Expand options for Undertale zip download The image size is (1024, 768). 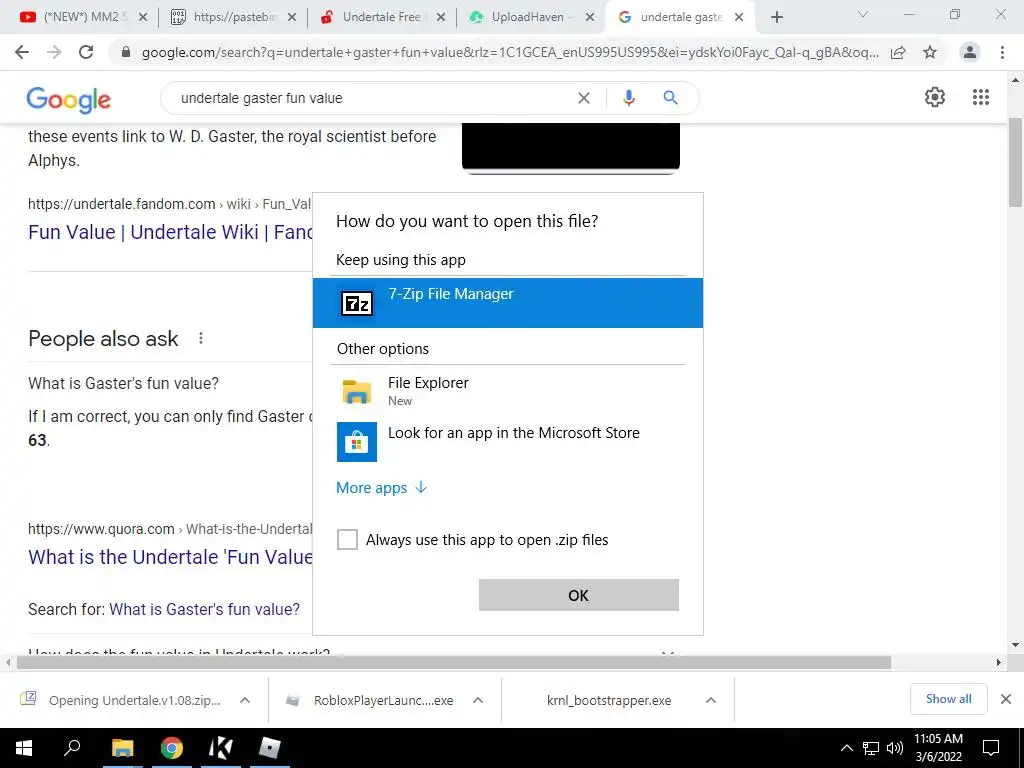tap(245, 700)
